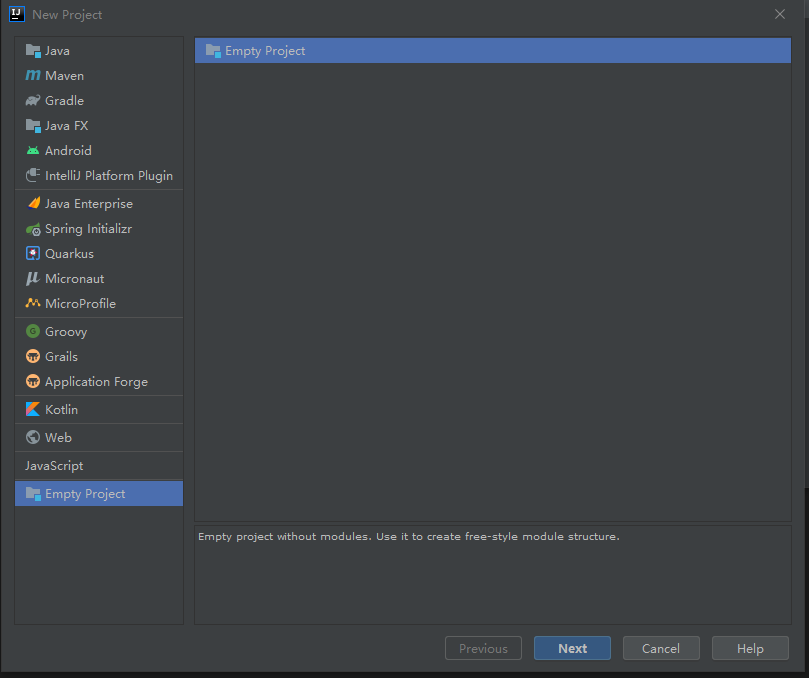809x678 pixels.
Task: Click the Web globe icon
Action: click(33, 438)
